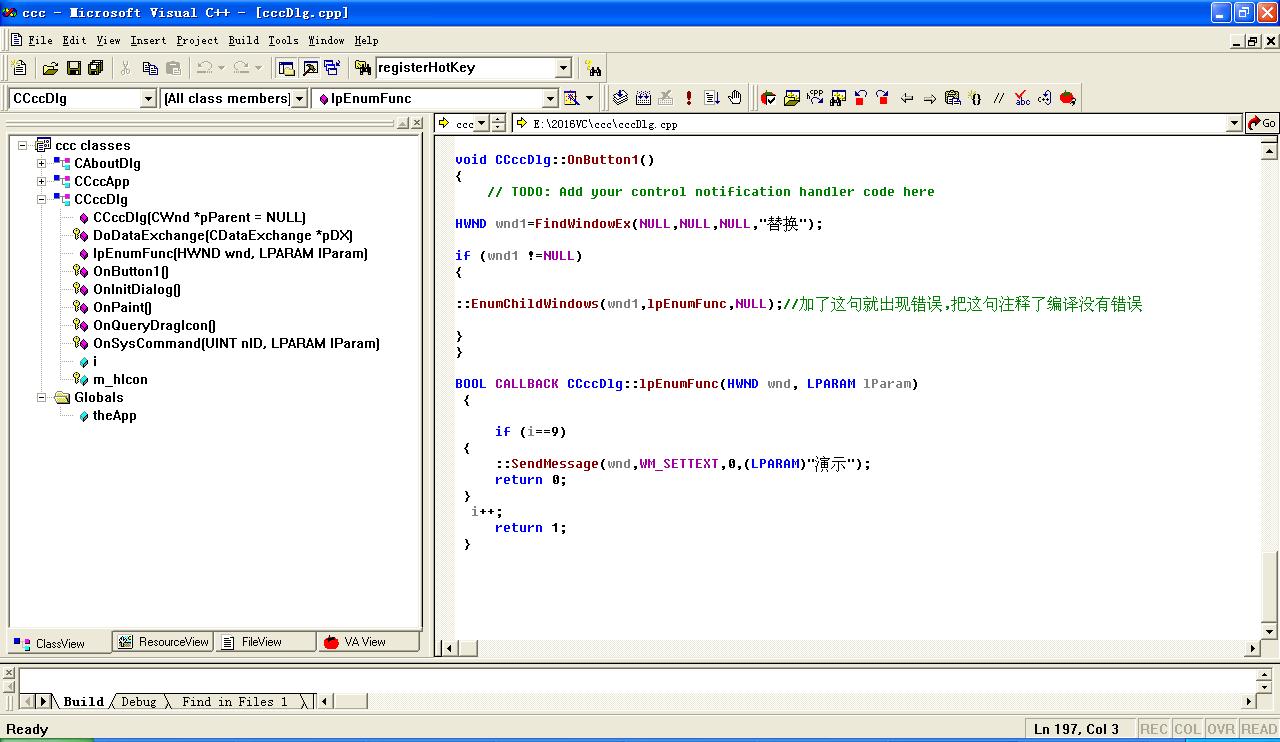The height and width of the screenshot is (742, 1280).
Task: Click the Go button beside path
Action: (x=1262, y=123)
